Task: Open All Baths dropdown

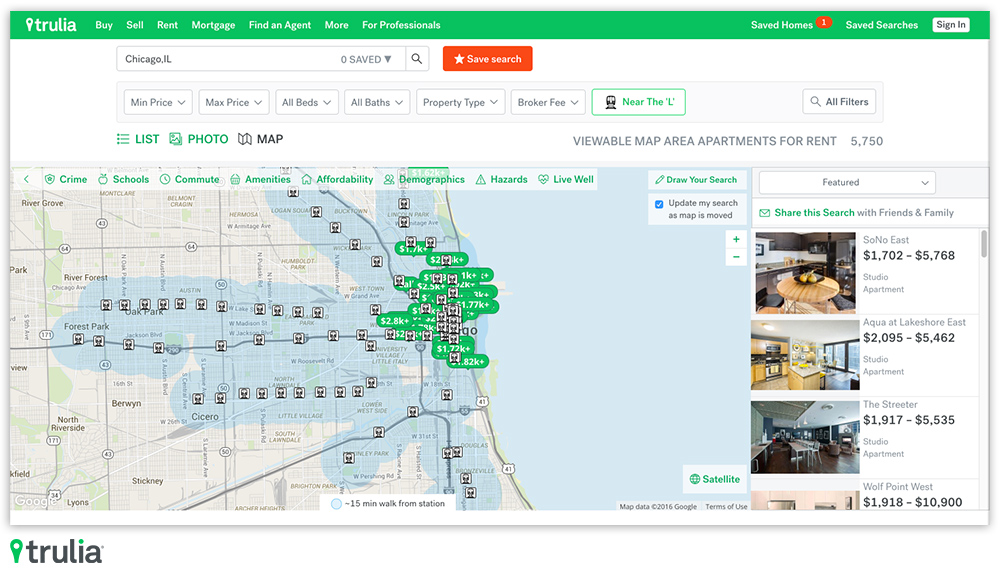Action: 376,102
